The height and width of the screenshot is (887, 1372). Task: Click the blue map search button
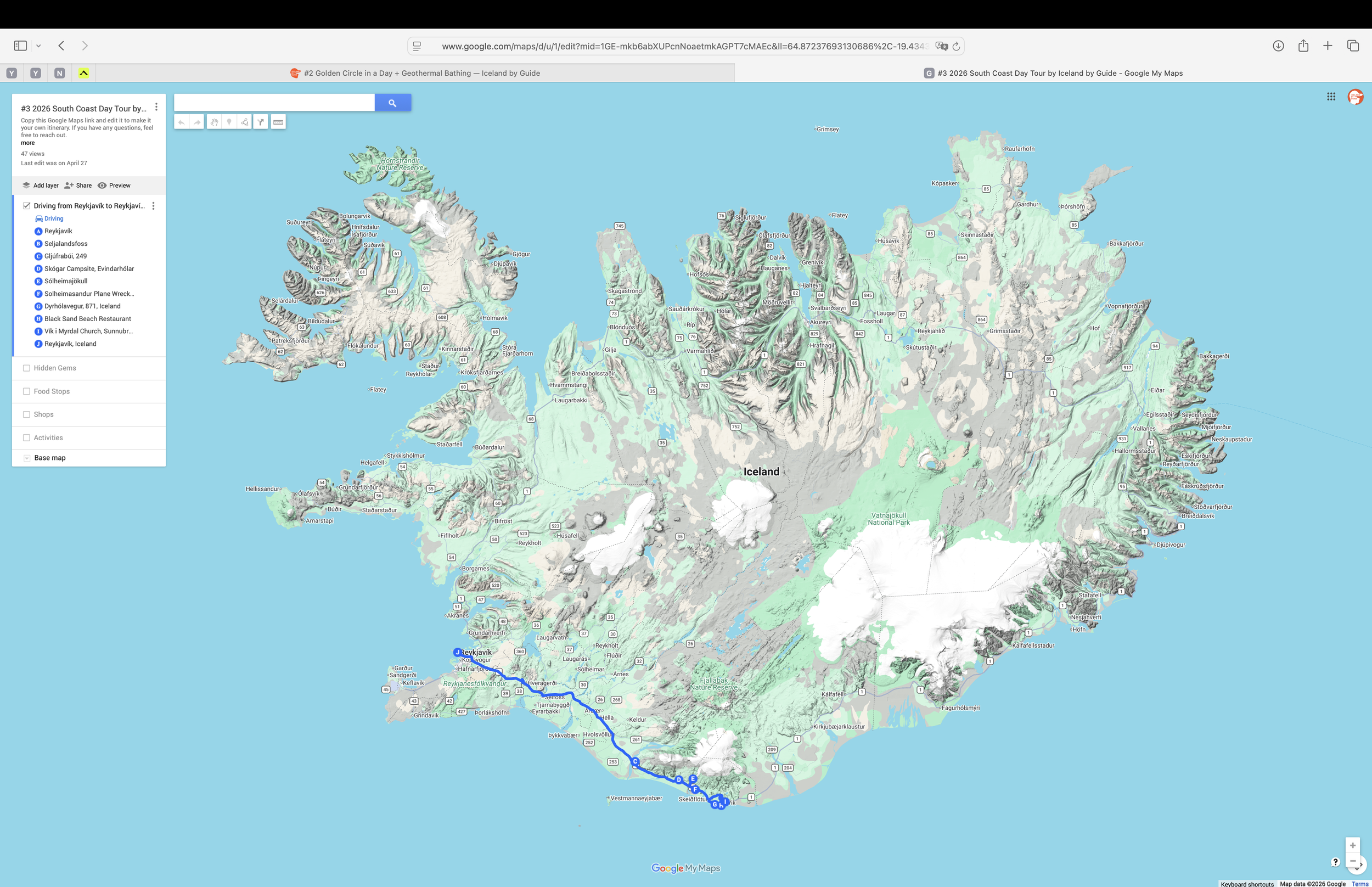coord(392,103)
